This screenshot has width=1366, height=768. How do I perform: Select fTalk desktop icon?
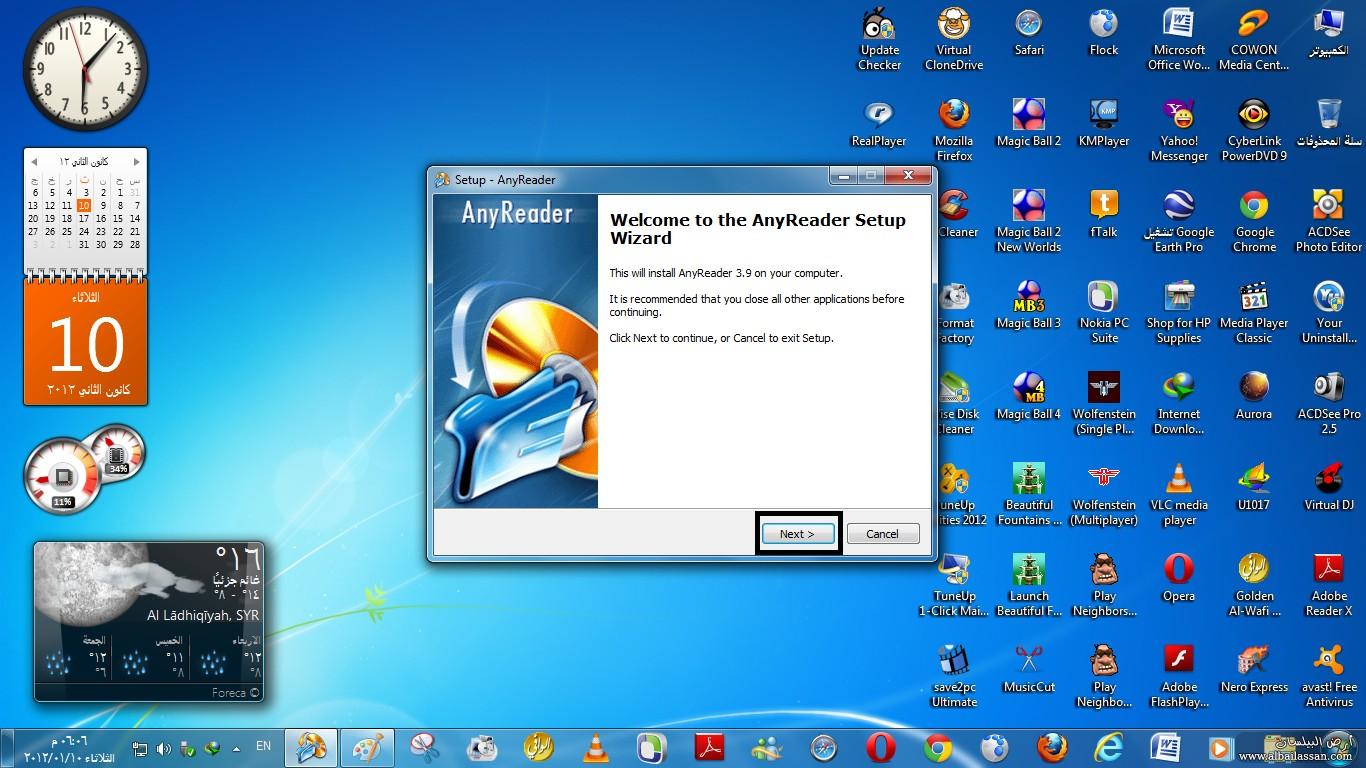coord(1104,215)
